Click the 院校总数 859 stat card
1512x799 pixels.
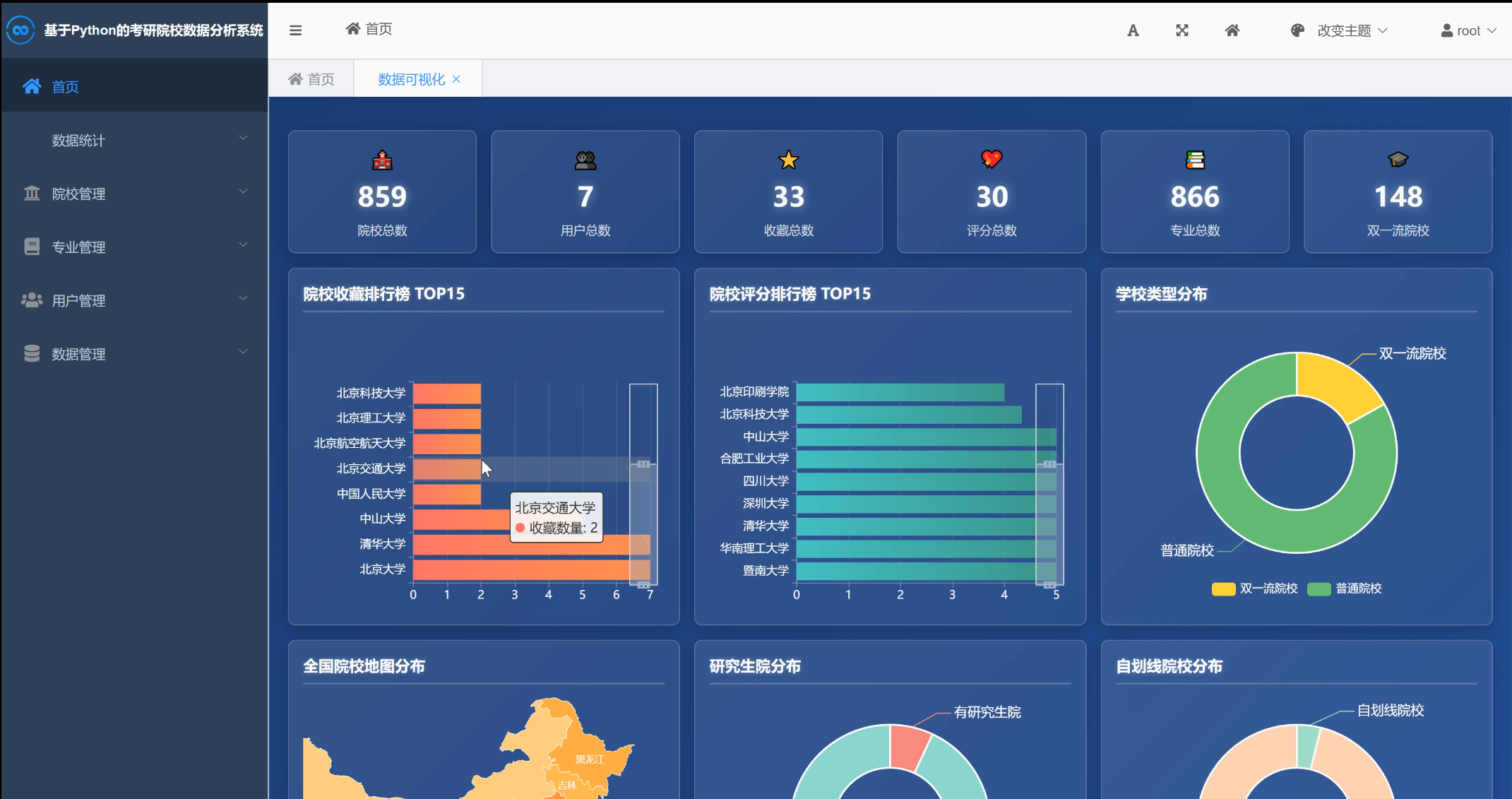[x=382, y=191]
